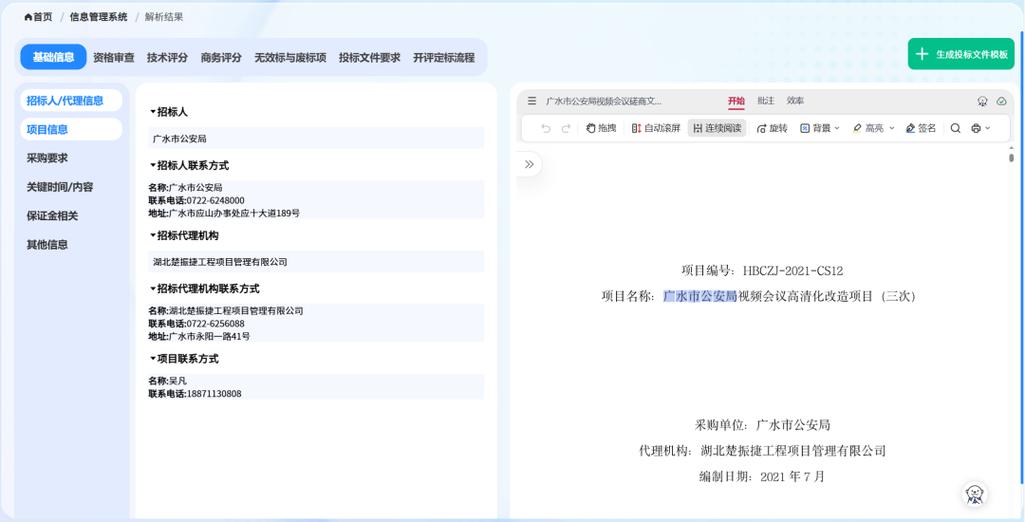Collapse the 招标人联系方式 section
This screenshot has height=522, width=1025.
point(153,165)
